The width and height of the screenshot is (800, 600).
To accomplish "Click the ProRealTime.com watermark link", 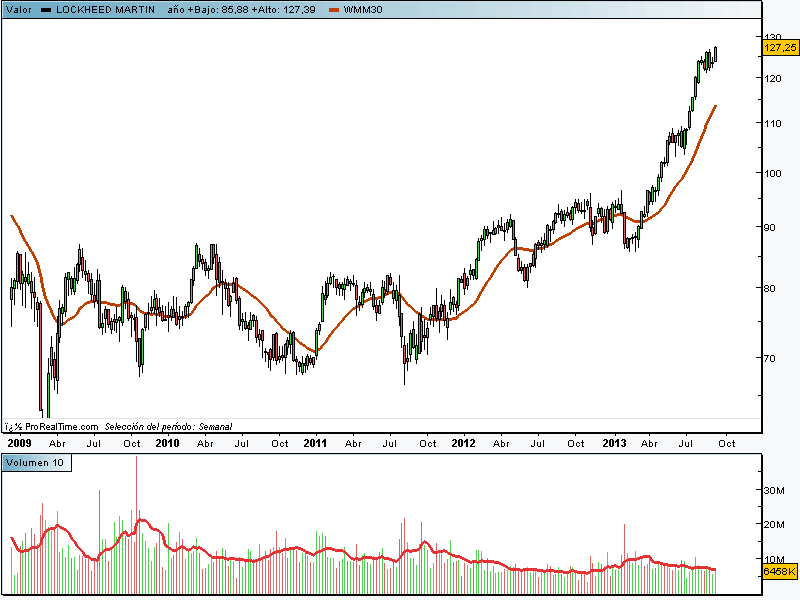I will [58, 426].
